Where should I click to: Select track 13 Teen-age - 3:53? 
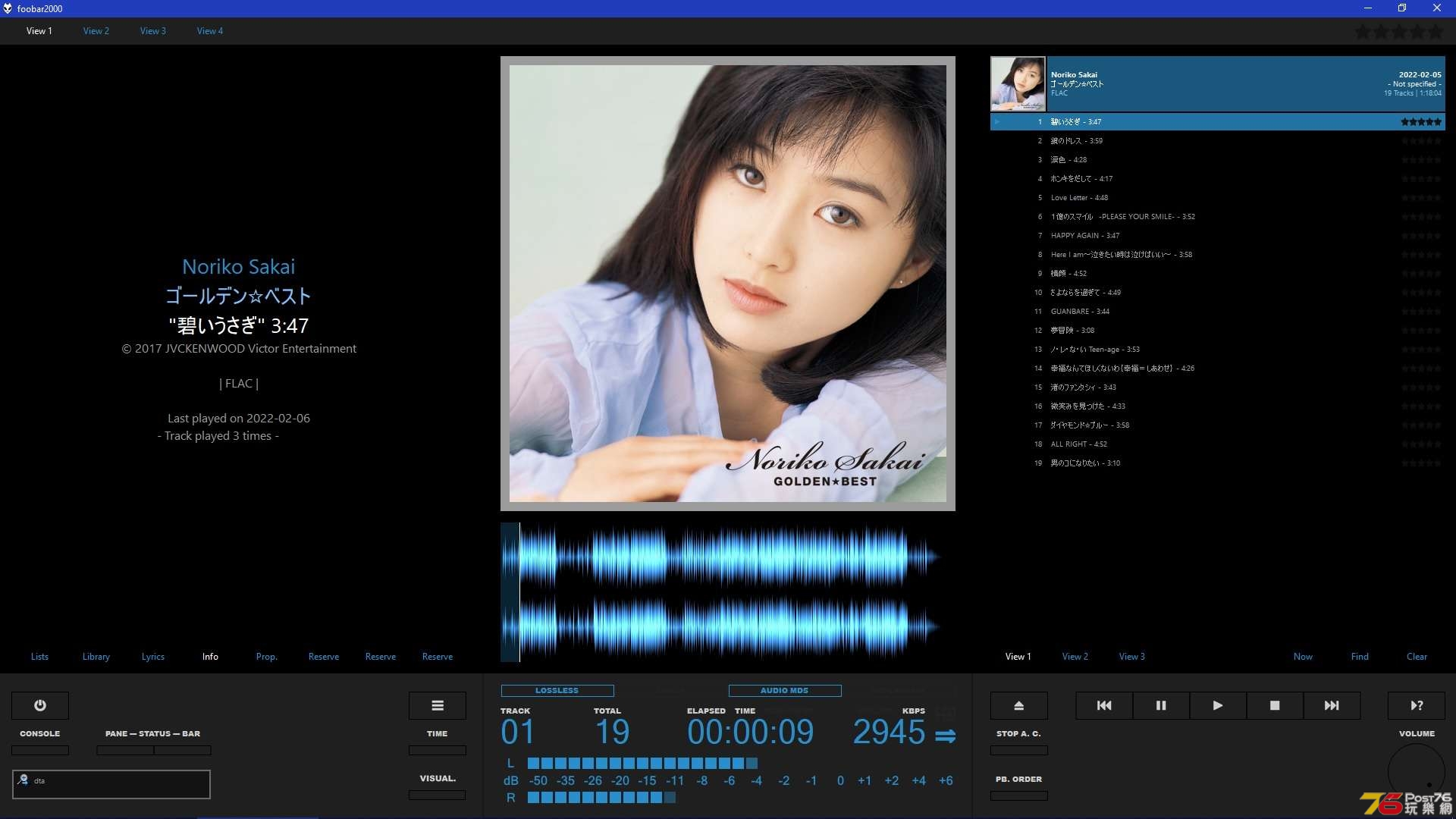[x=1218, y=349]
